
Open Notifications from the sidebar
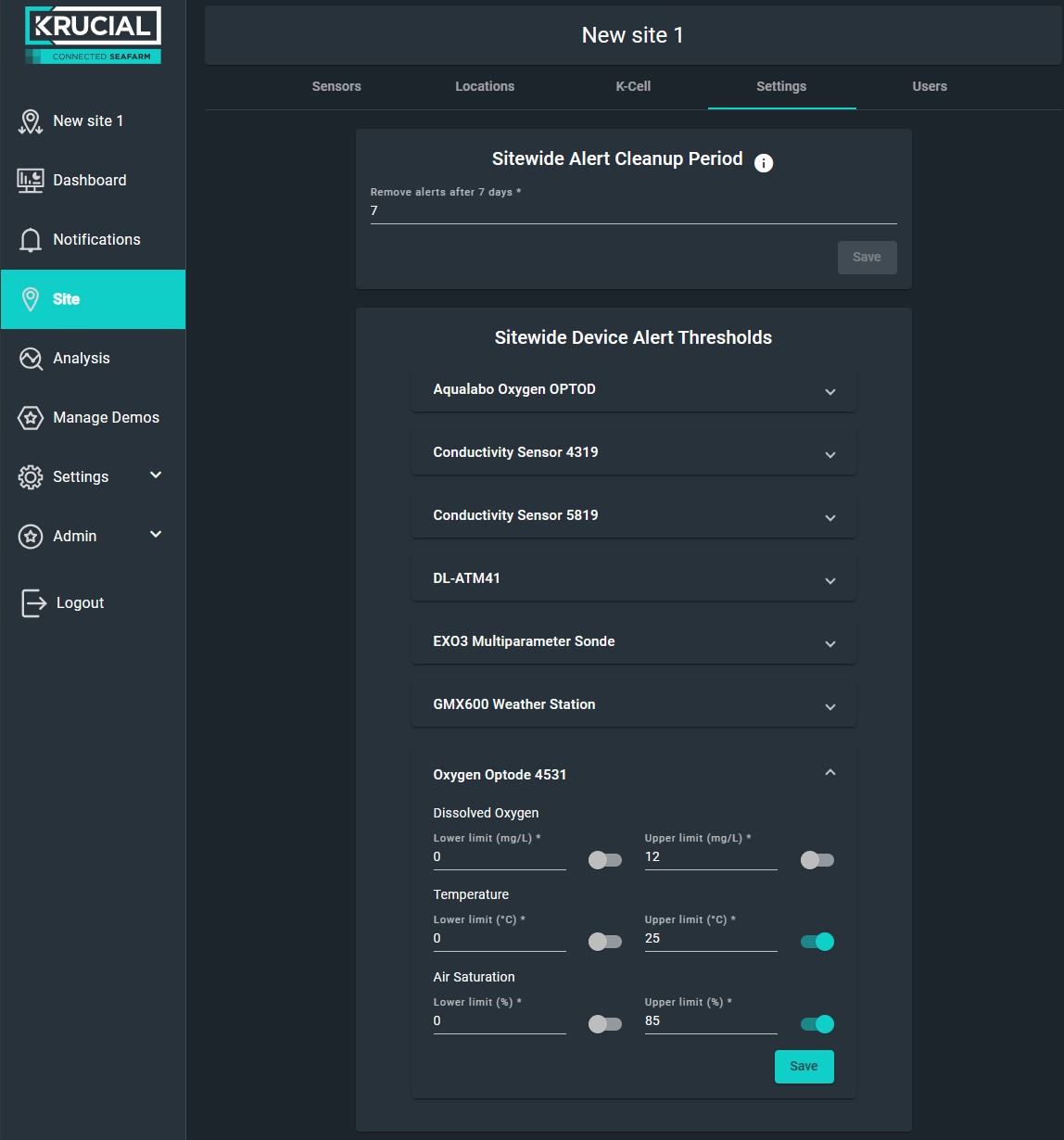tap(93, 240)
